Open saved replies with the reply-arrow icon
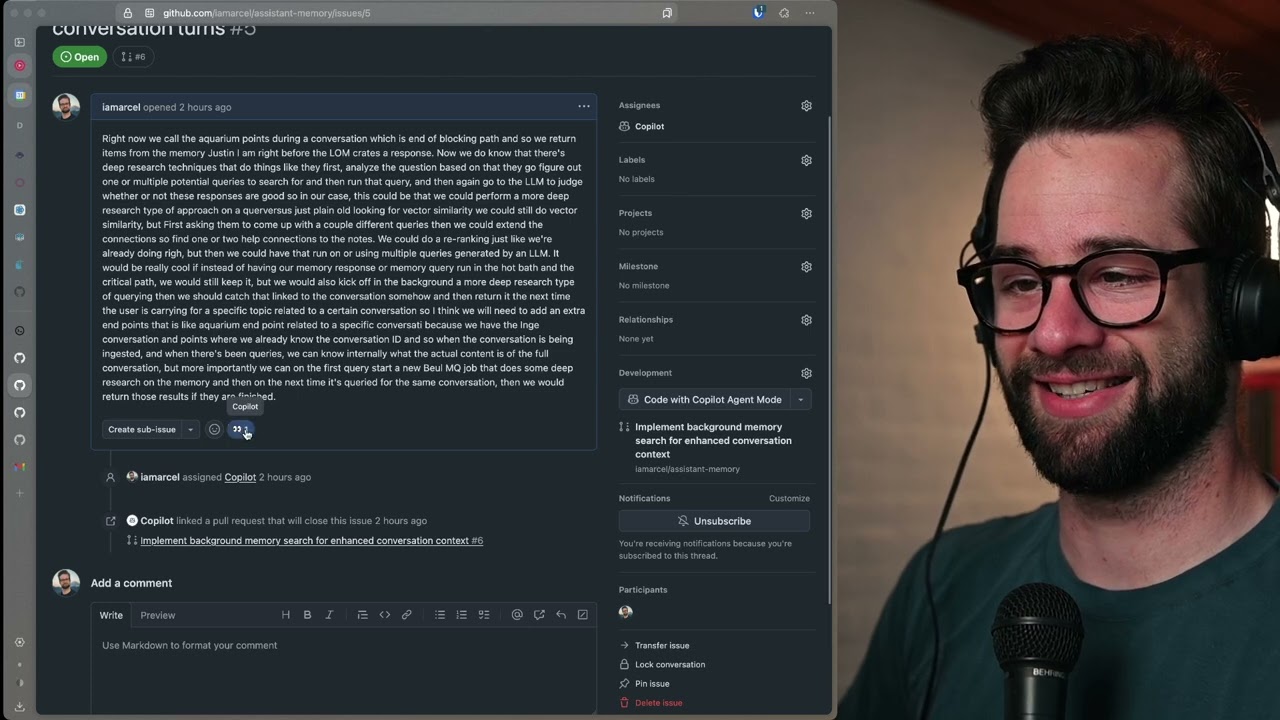This screenshot has width=1280, height=720. click(x=561, y=615)
